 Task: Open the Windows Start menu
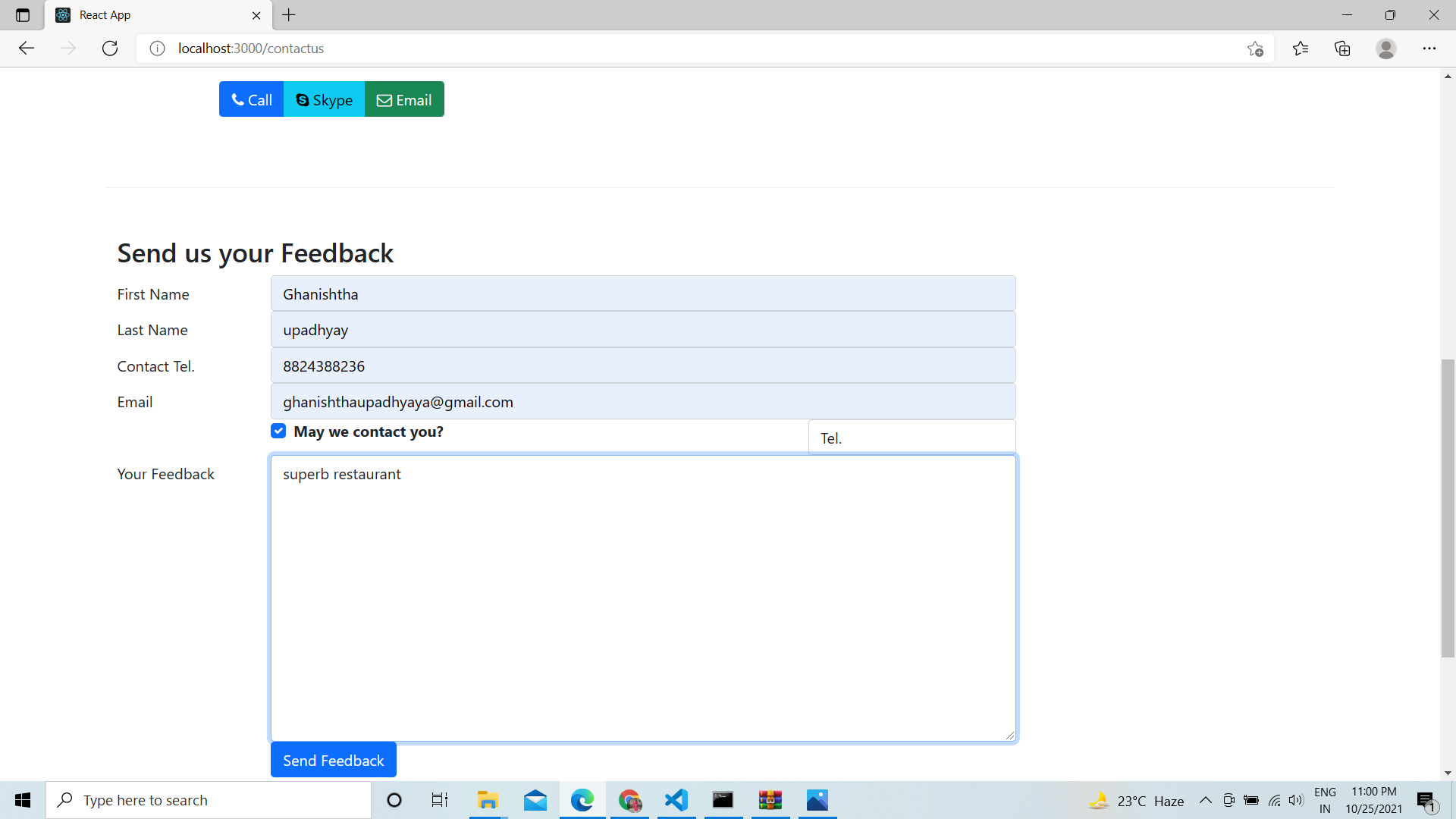point(23,800)
